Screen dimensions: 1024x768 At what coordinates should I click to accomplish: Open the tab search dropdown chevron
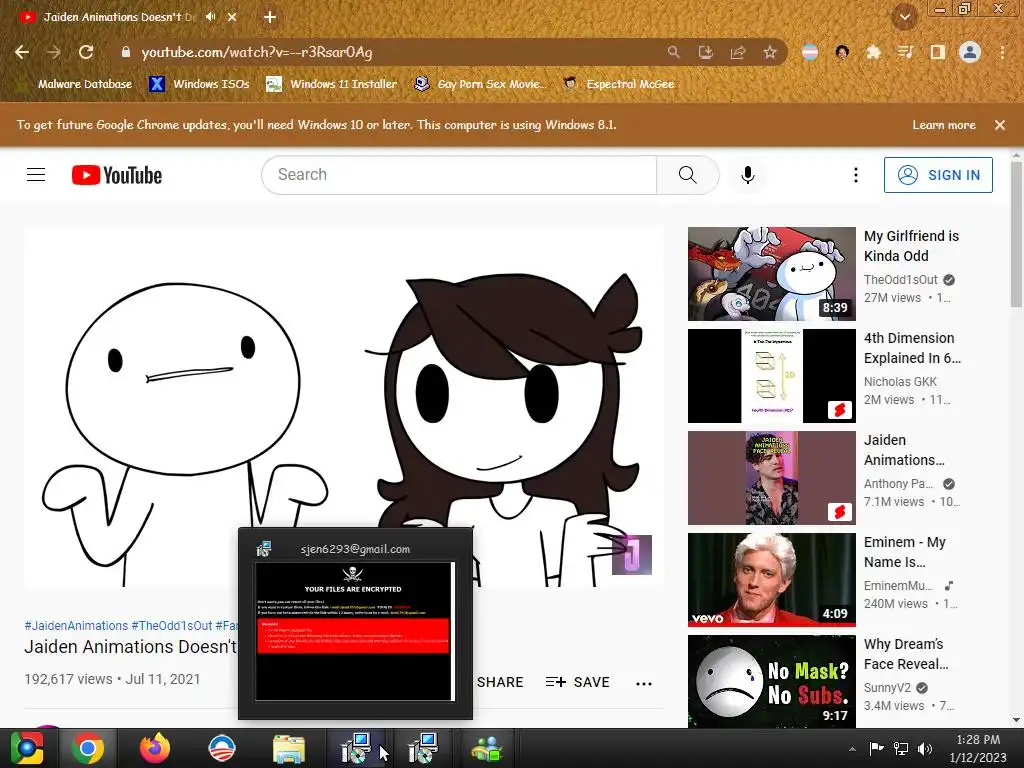pos(904,17)
